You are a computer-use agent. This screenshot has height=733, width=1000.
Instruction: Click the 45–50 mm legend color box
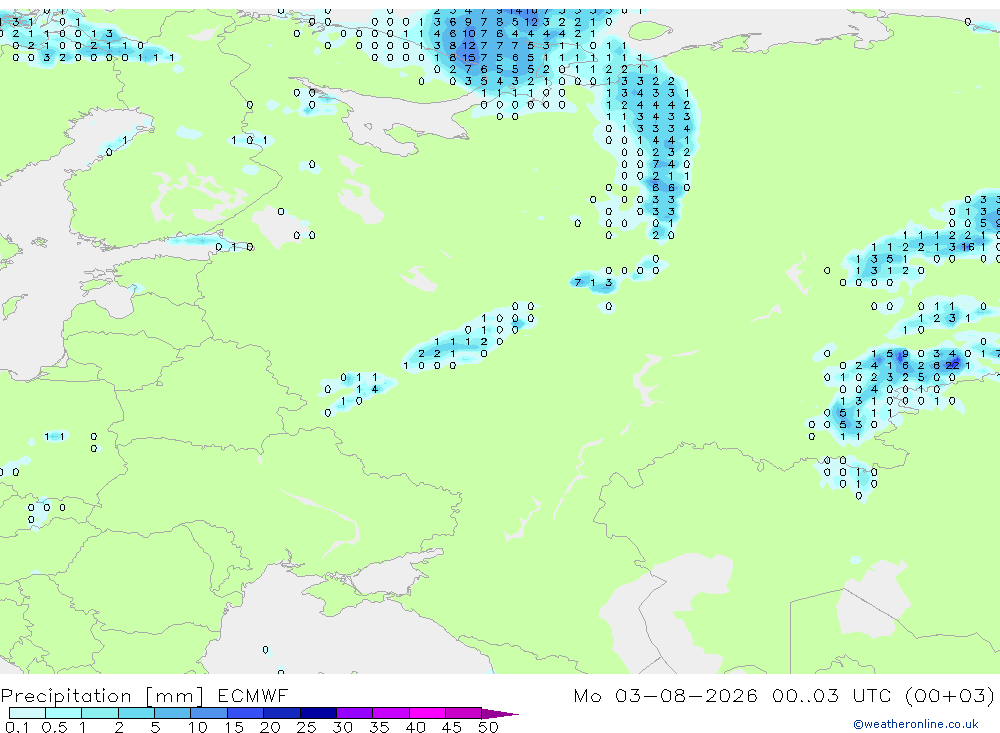point(463,713)
